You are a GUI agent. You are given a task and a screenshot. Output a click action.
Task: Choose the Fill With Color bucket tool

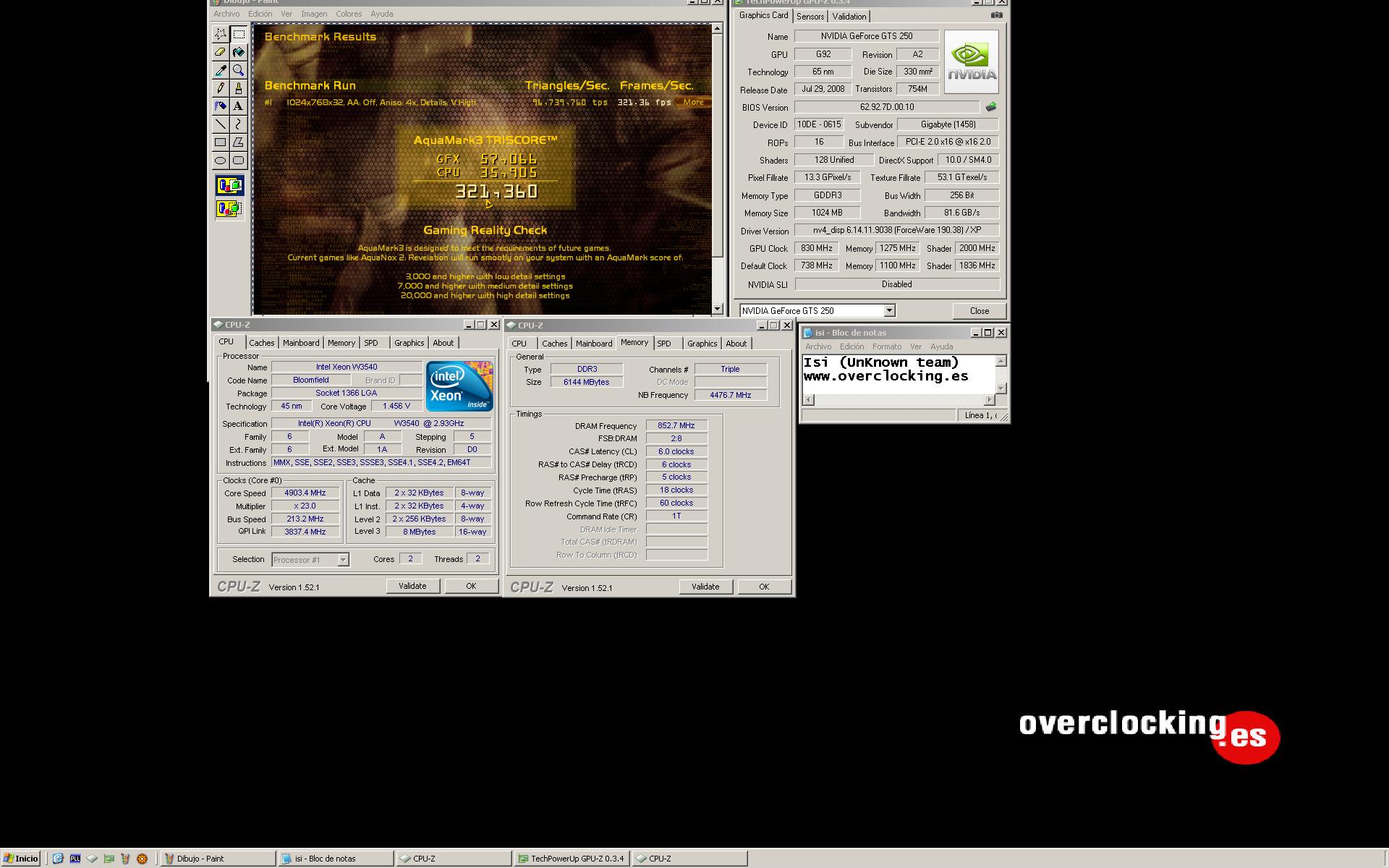pos(239,52)
